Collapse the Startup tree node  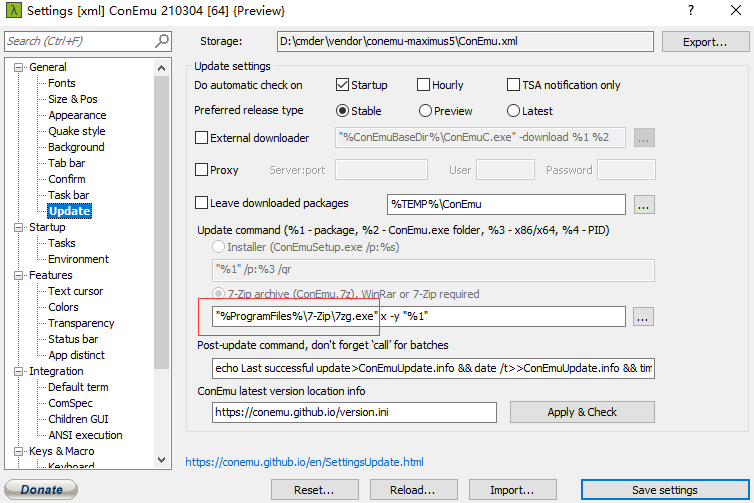pos(18,227)
